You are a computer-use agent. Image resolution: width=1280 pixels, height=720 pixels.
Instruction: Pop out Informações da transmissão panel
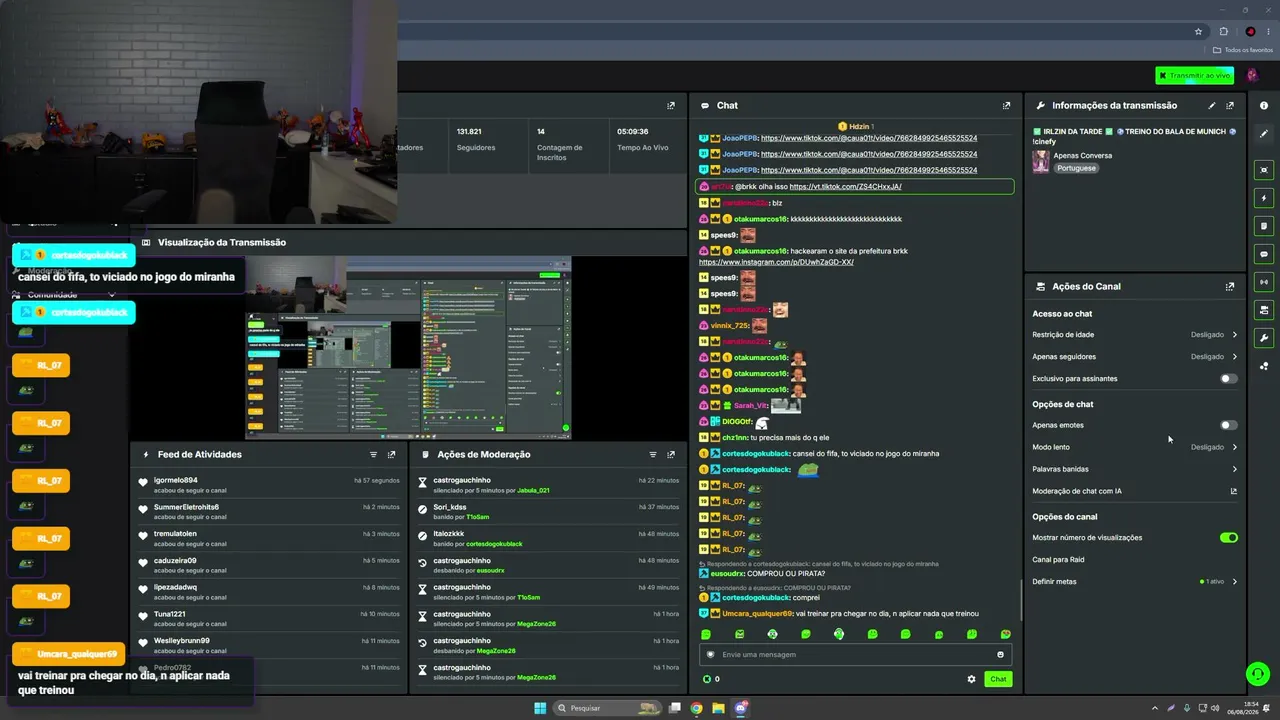point(1230,105)
